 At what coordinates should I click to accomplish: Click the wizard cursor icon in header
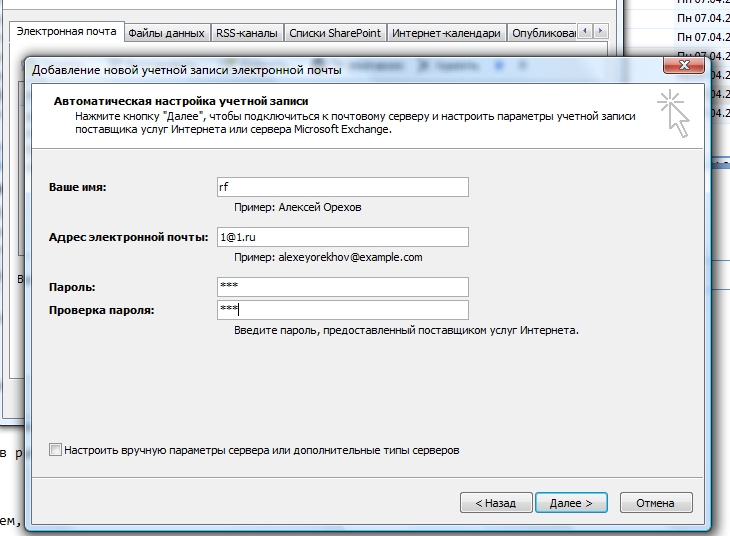(x=674, y=114)
